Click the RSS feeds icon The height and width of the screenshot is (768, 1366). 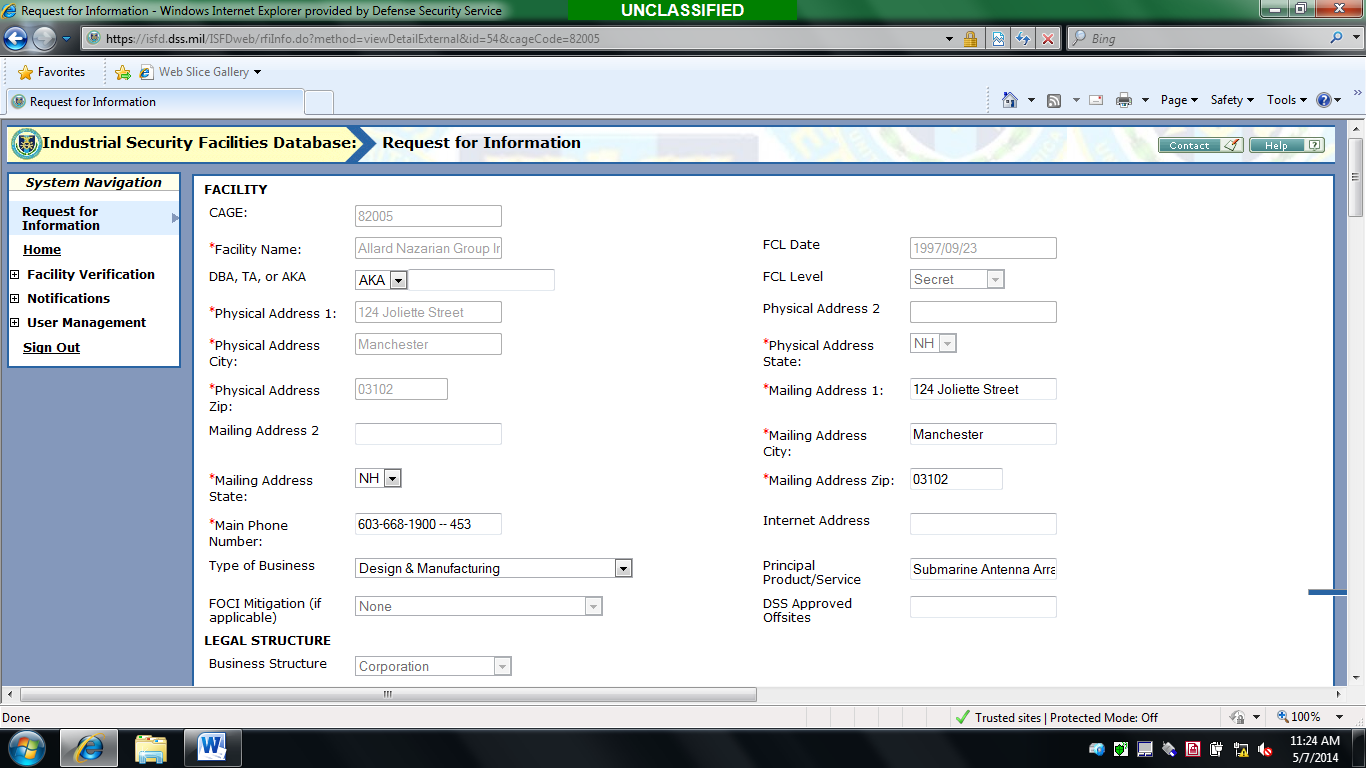1054,100
